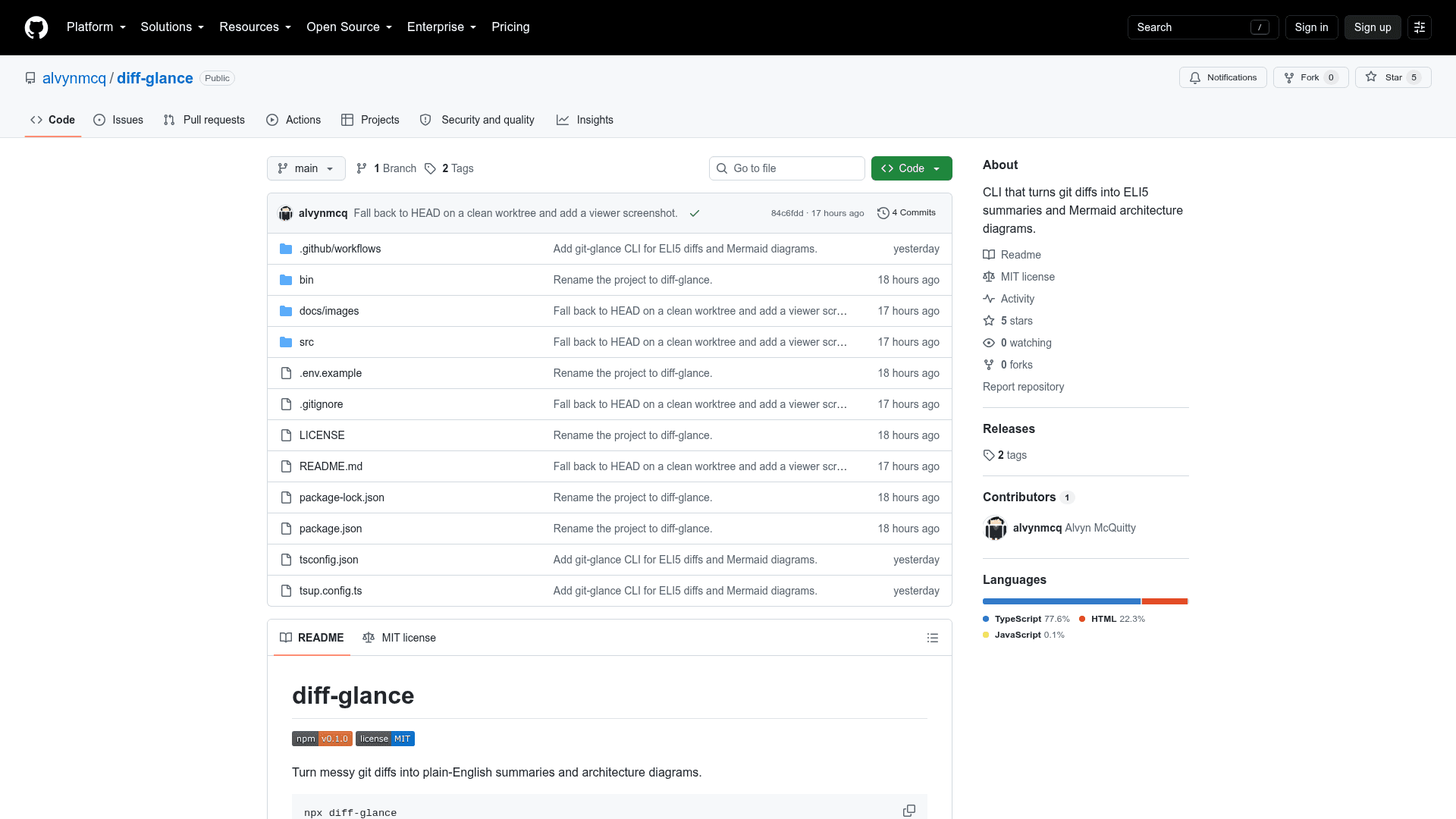Open the 4 Commits history link
This screenshot has height=819, width=1456.
point(906,213)
